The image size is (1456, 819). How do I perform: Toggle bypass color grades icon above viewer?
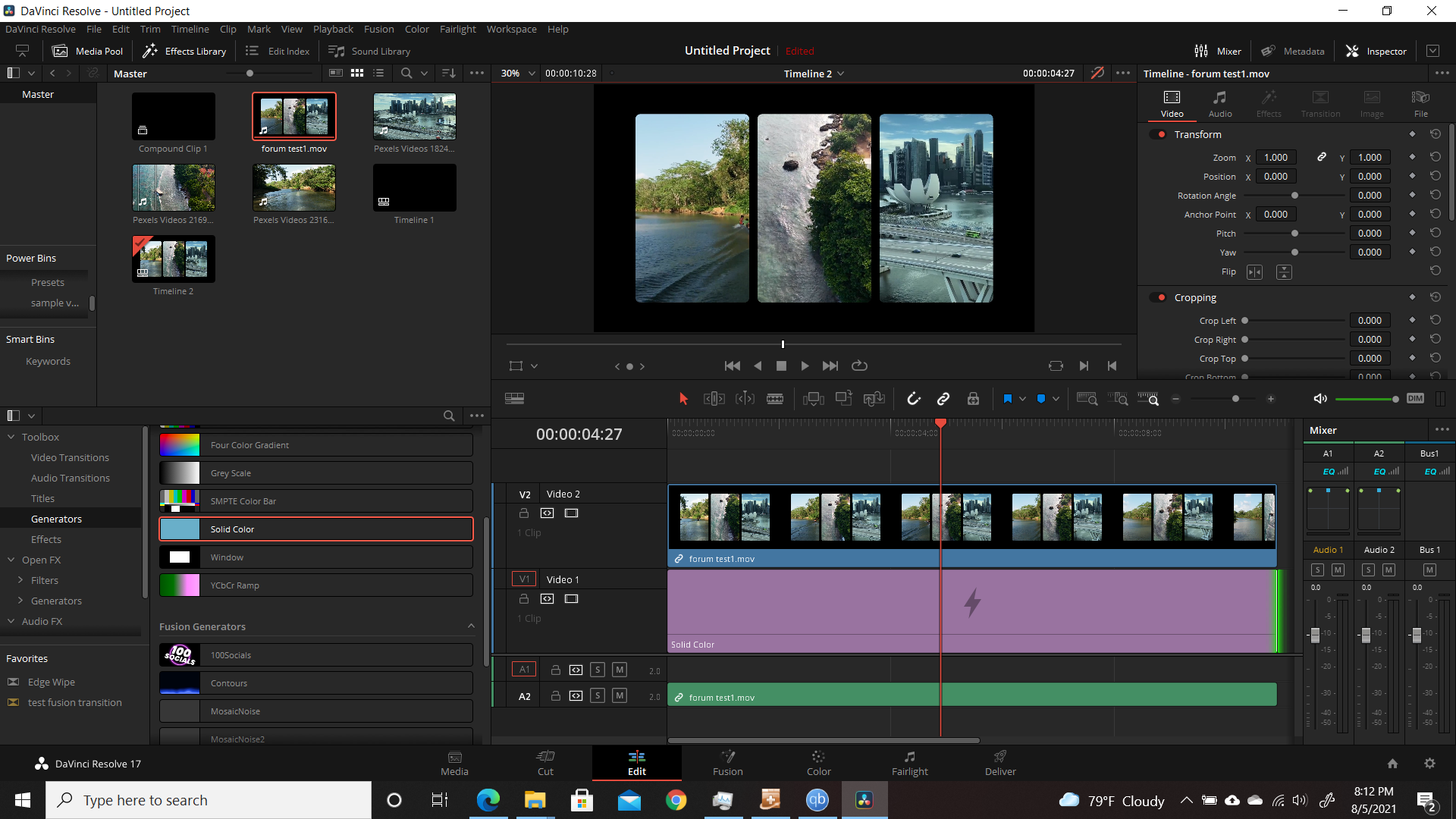point(1097,74)
